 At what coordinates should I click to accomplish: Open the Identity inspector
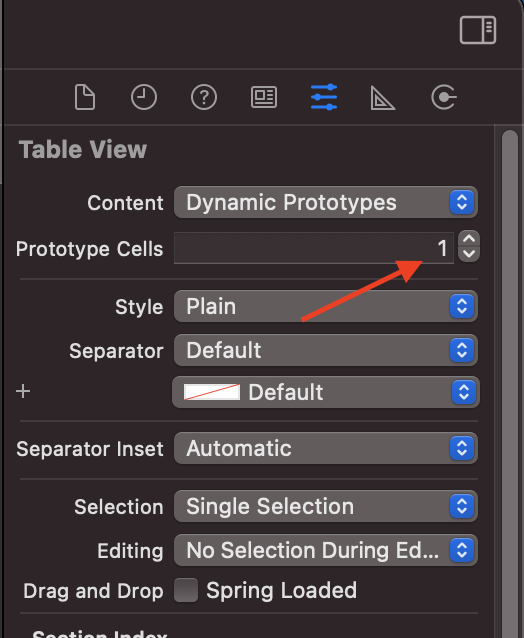[264, 97]
